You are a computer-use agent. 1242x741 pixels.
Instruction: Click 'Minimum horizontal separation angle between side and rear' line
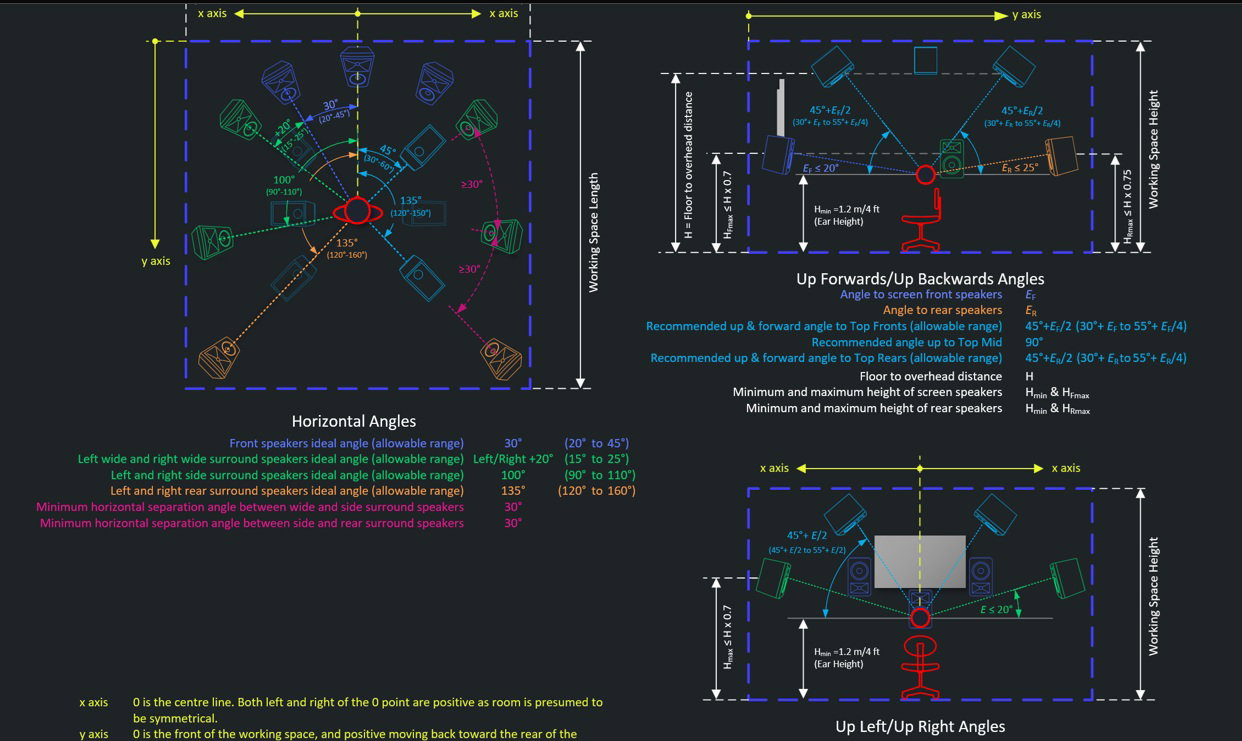(252, 523)
